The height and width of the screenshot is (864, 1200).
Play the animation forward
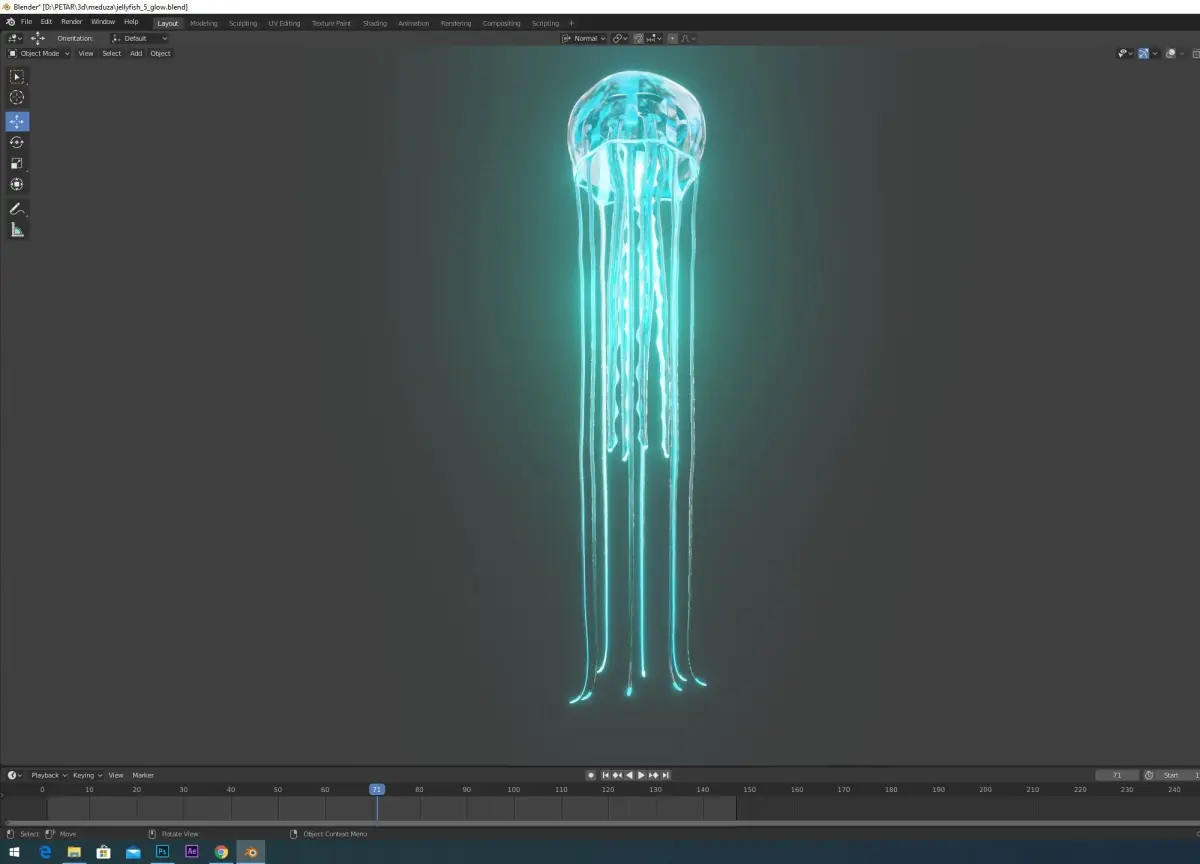tap(641, 775)
